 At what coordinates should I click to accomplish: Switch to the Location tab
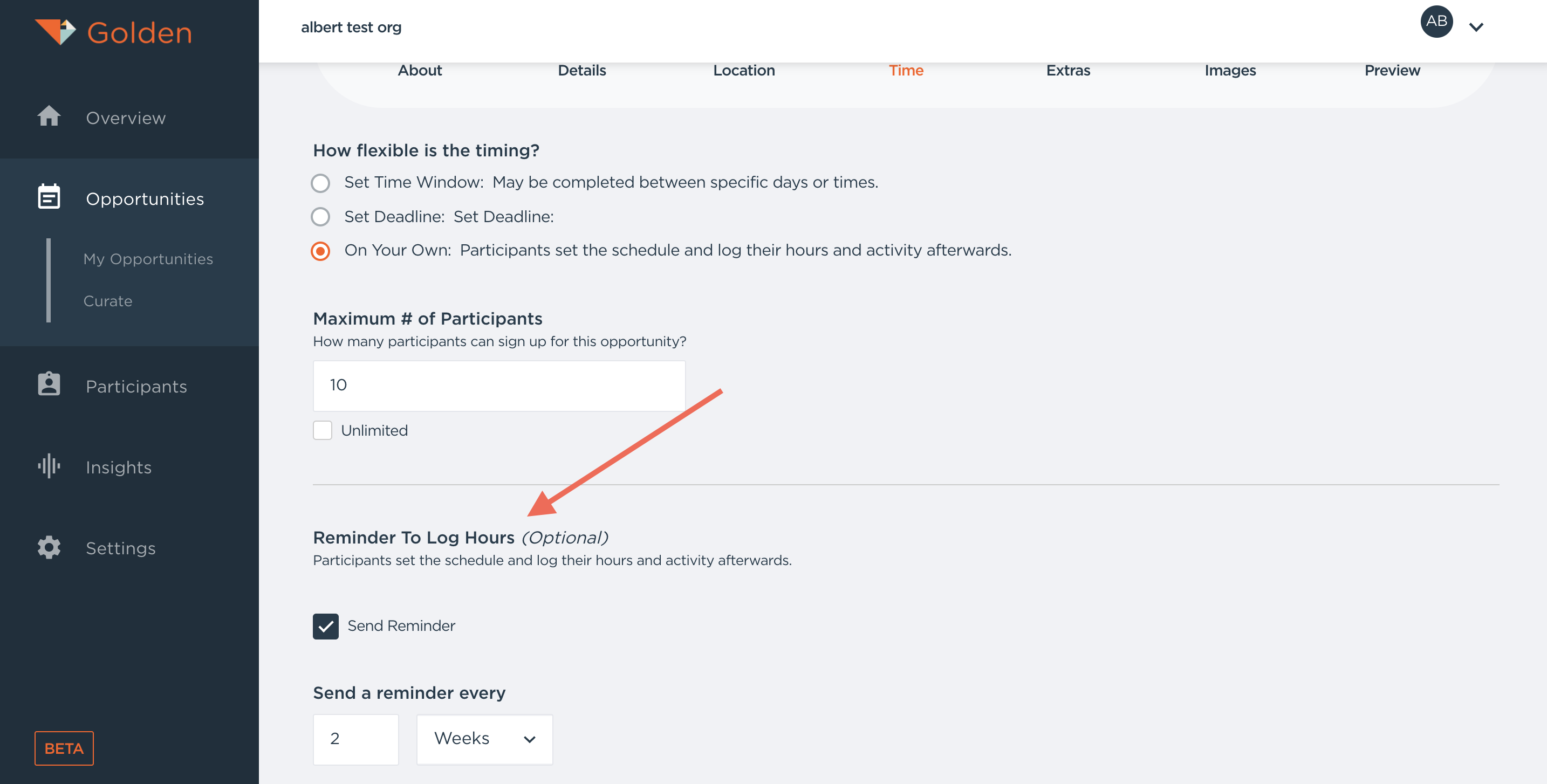[x=743, y=70]
